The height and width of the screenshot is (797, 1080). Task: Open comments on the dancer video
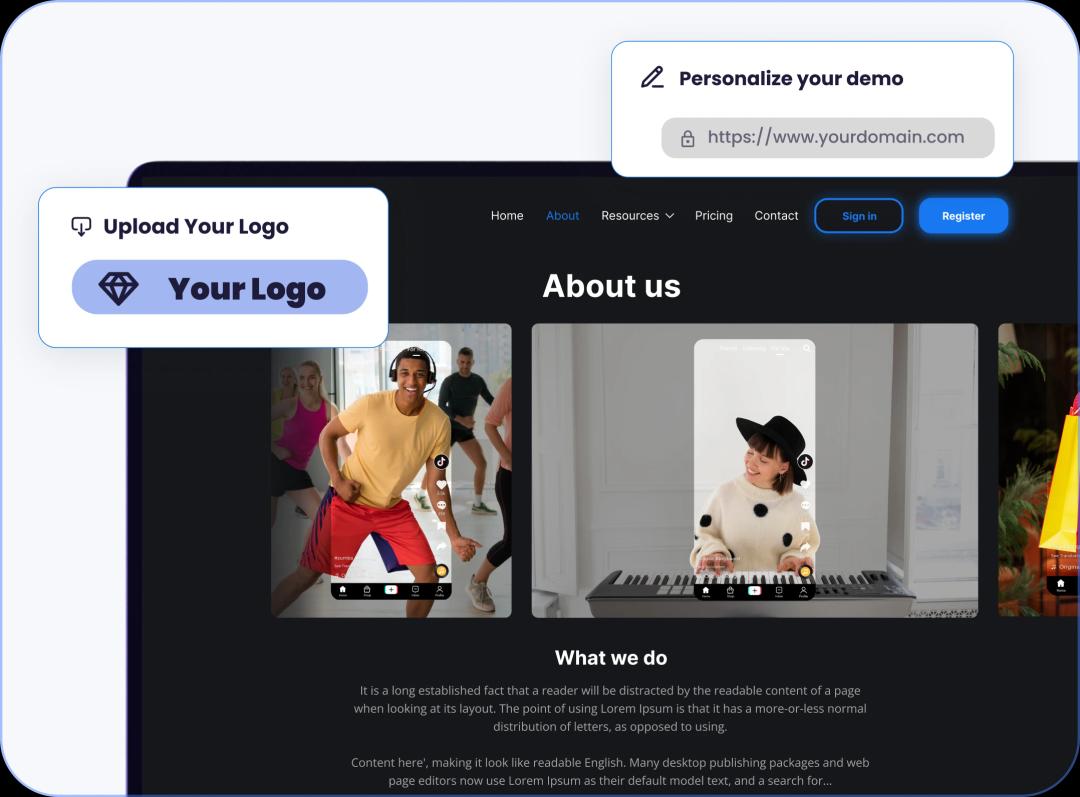click(x=440, y=507)
